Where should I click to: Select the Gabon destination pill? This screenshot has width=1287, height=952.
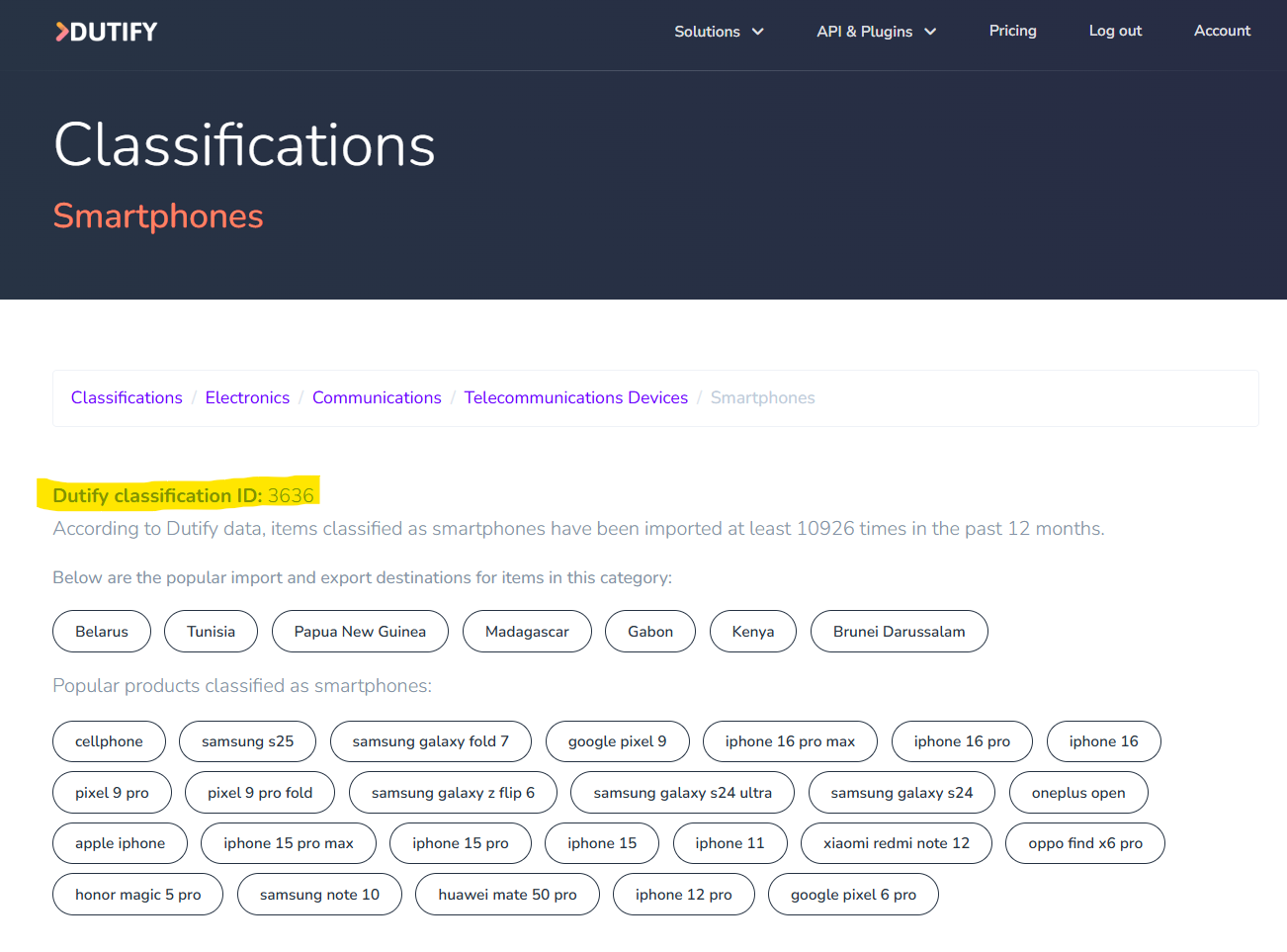click(x=650, y=632)
